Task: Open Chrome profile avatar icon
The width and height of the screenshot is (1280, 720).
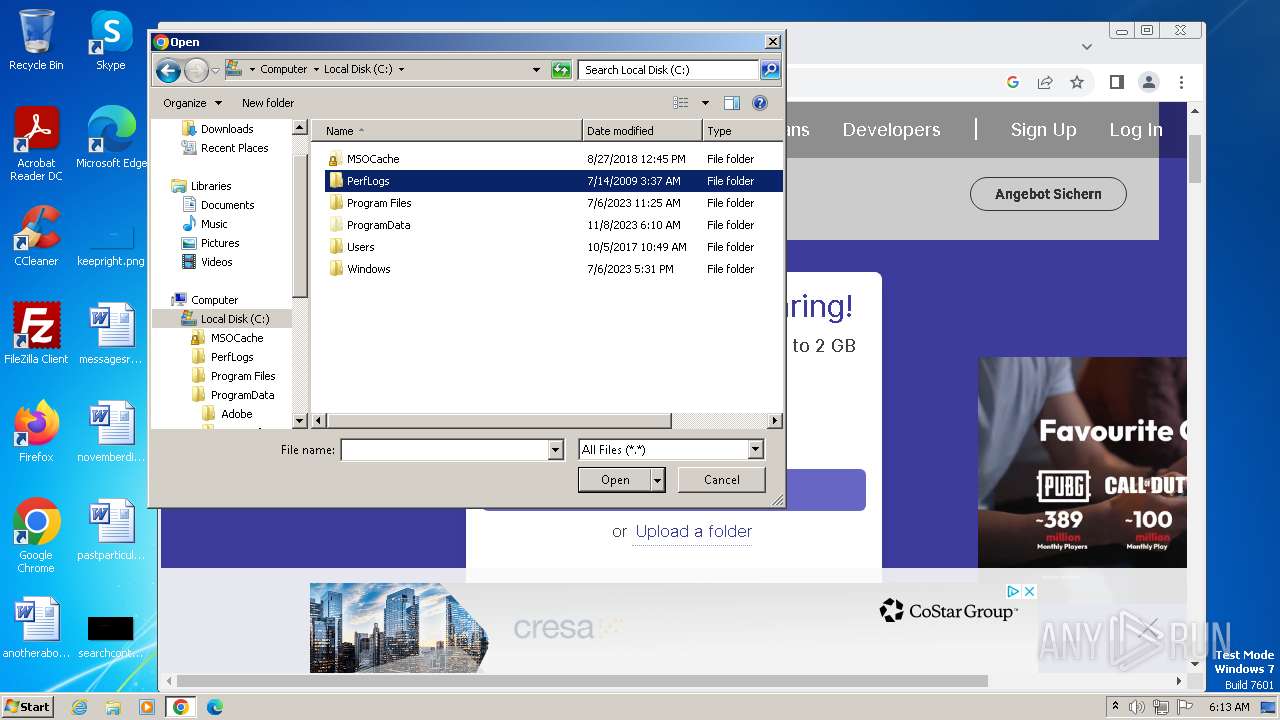Action: point(1149,82)
